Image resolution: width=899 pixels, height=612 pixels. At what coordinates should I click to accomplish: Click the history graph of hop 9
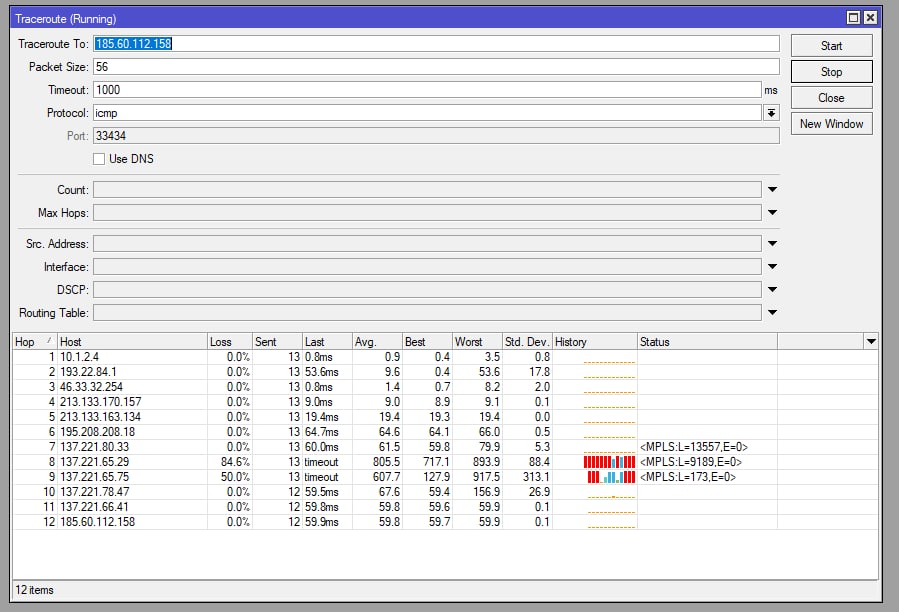(611, 477)
